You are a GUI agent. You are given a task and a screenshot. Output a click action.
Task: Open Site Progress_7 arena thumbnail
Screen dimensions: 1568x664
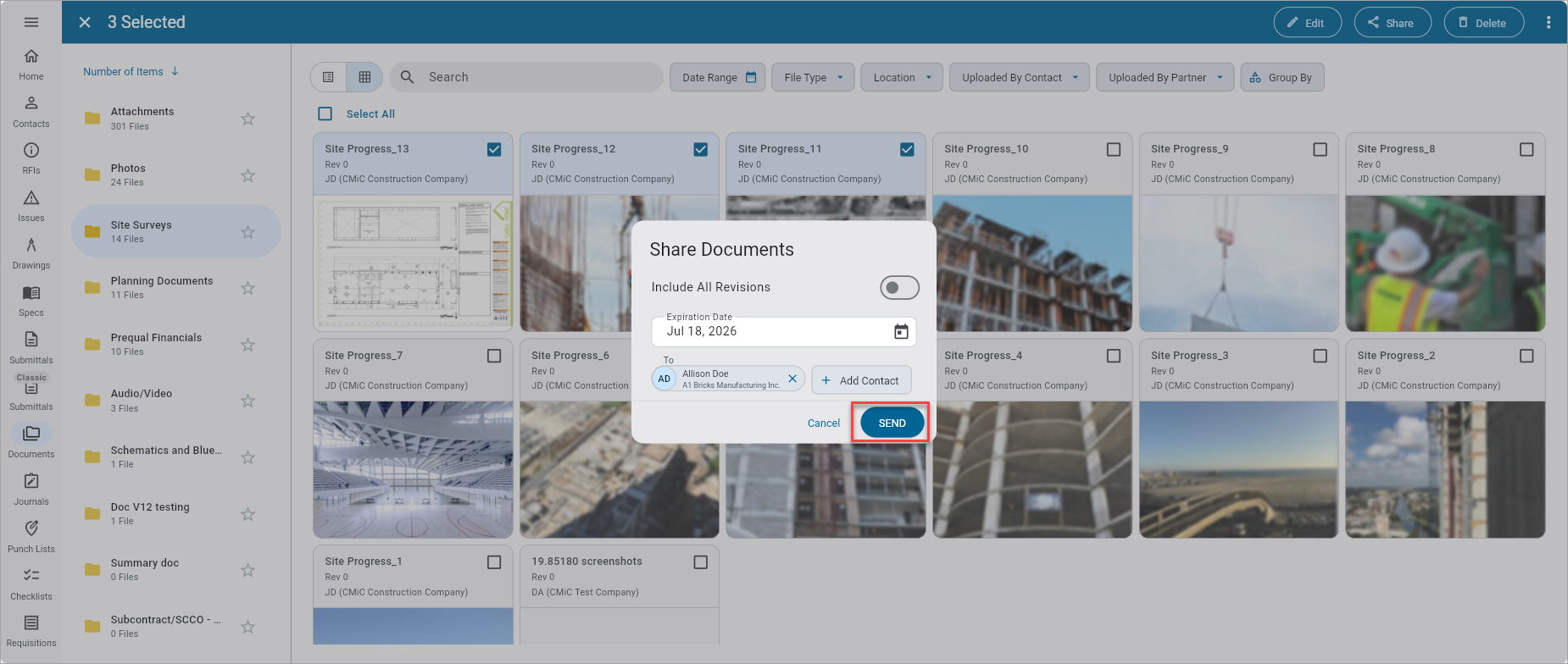(x=413, y=470)
